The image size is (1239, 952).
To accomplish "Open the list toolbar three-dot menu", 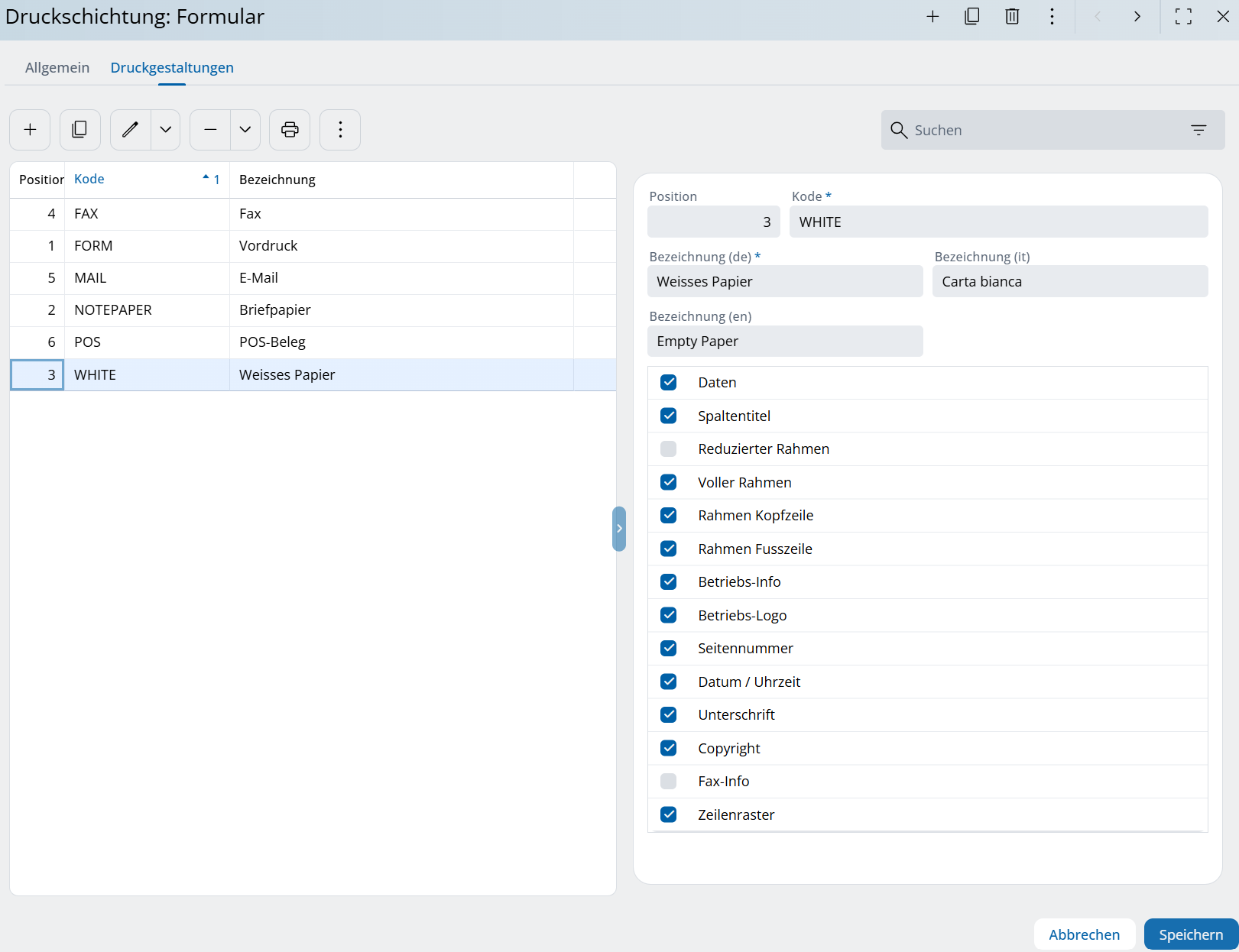I will tap(340, 130).
